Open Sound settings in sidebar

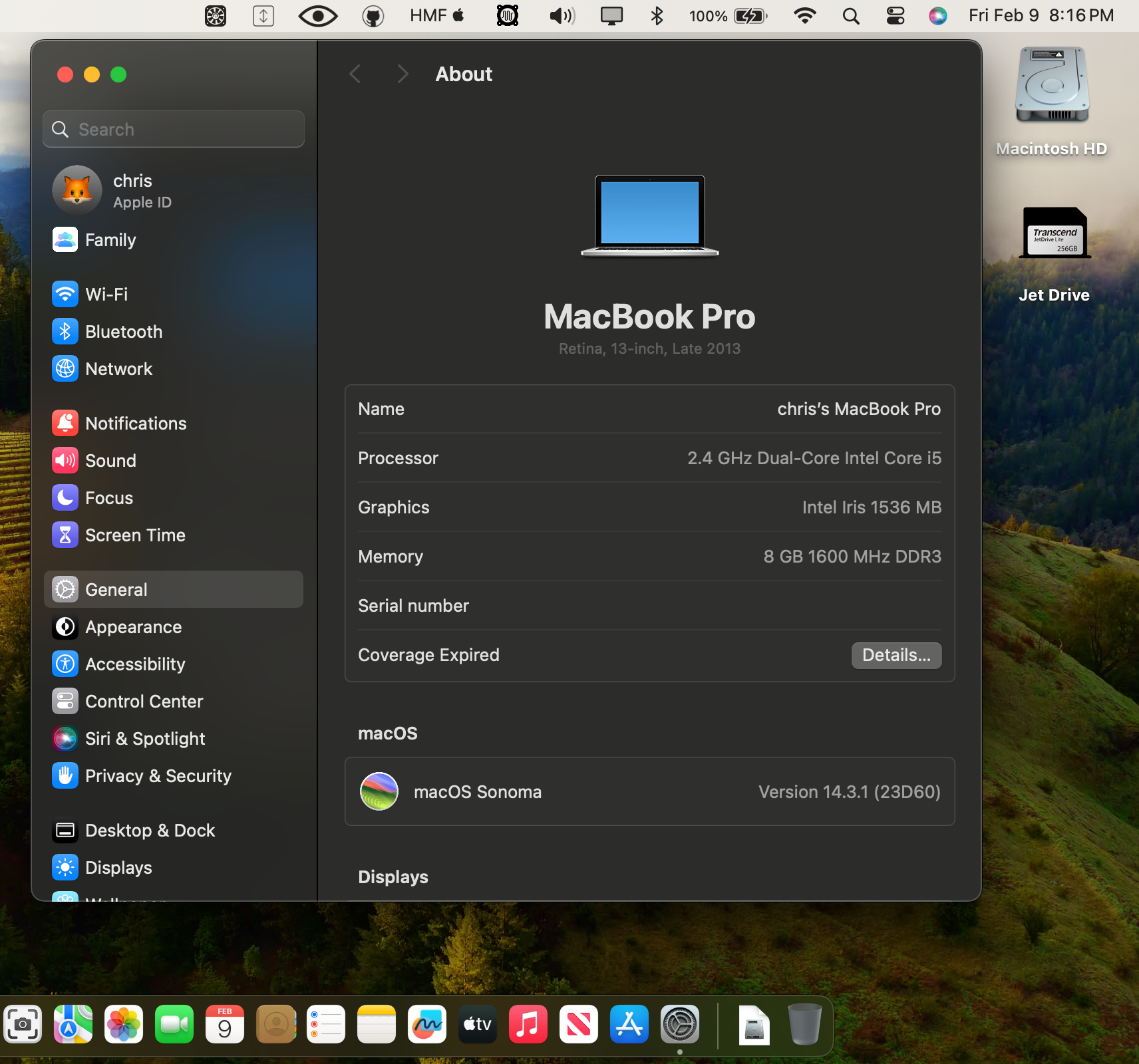[173, 460]
